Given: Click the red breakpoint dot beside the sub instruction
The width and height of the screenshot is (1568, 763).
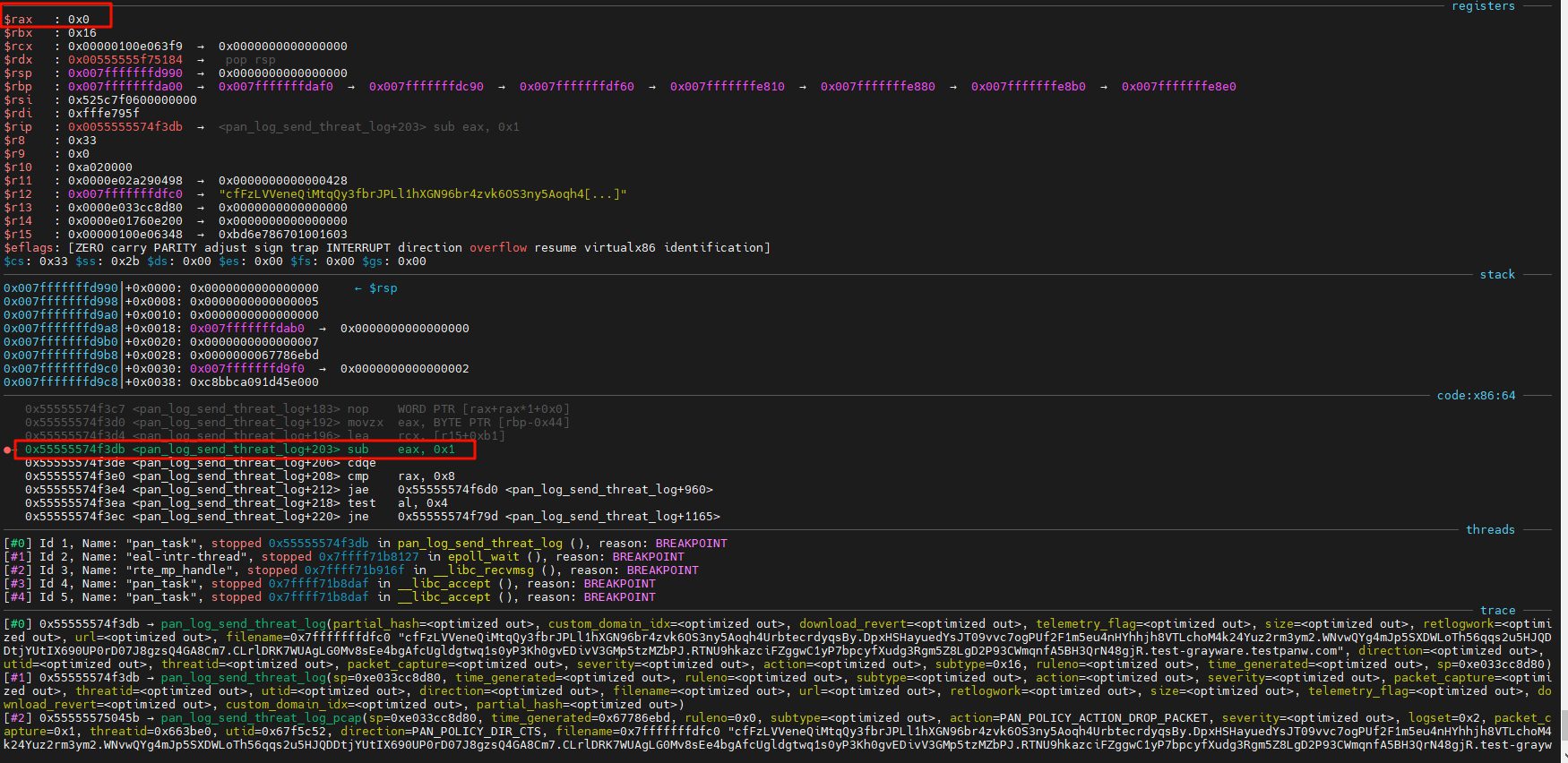Looking at the screenshot, I should [x=7, y=450].
